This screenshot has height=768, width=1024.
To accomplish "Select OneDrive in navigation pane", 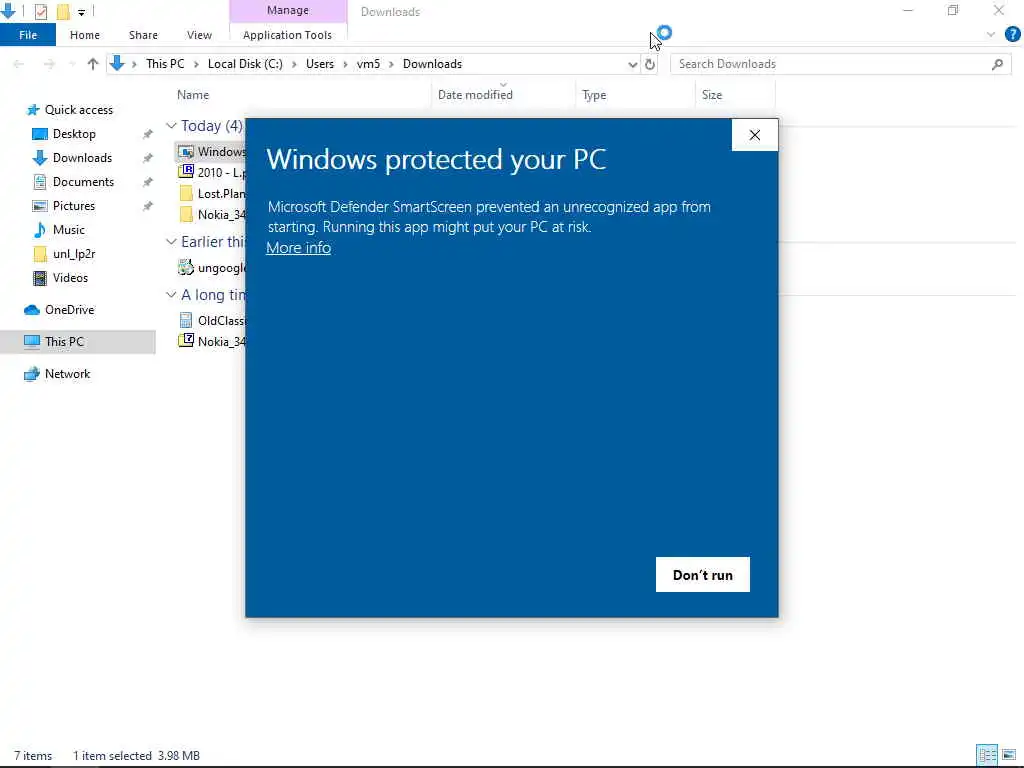I will tap(69, 310).
